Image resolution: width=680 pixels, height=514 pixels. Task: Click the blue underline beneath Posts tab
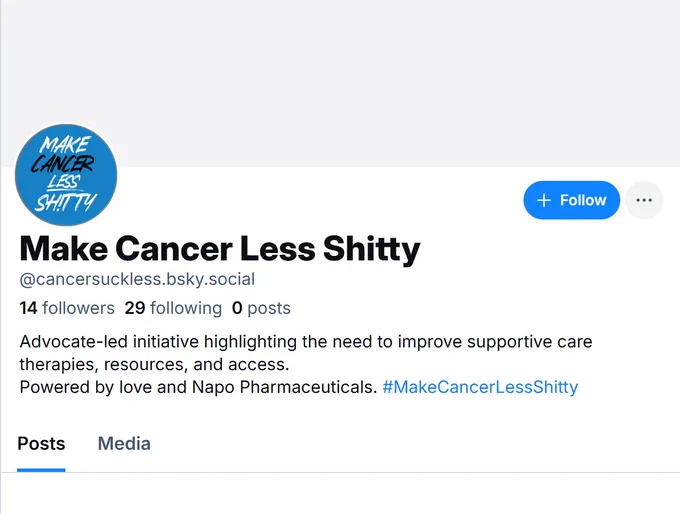pyautogui.click(x=41, y=470)
